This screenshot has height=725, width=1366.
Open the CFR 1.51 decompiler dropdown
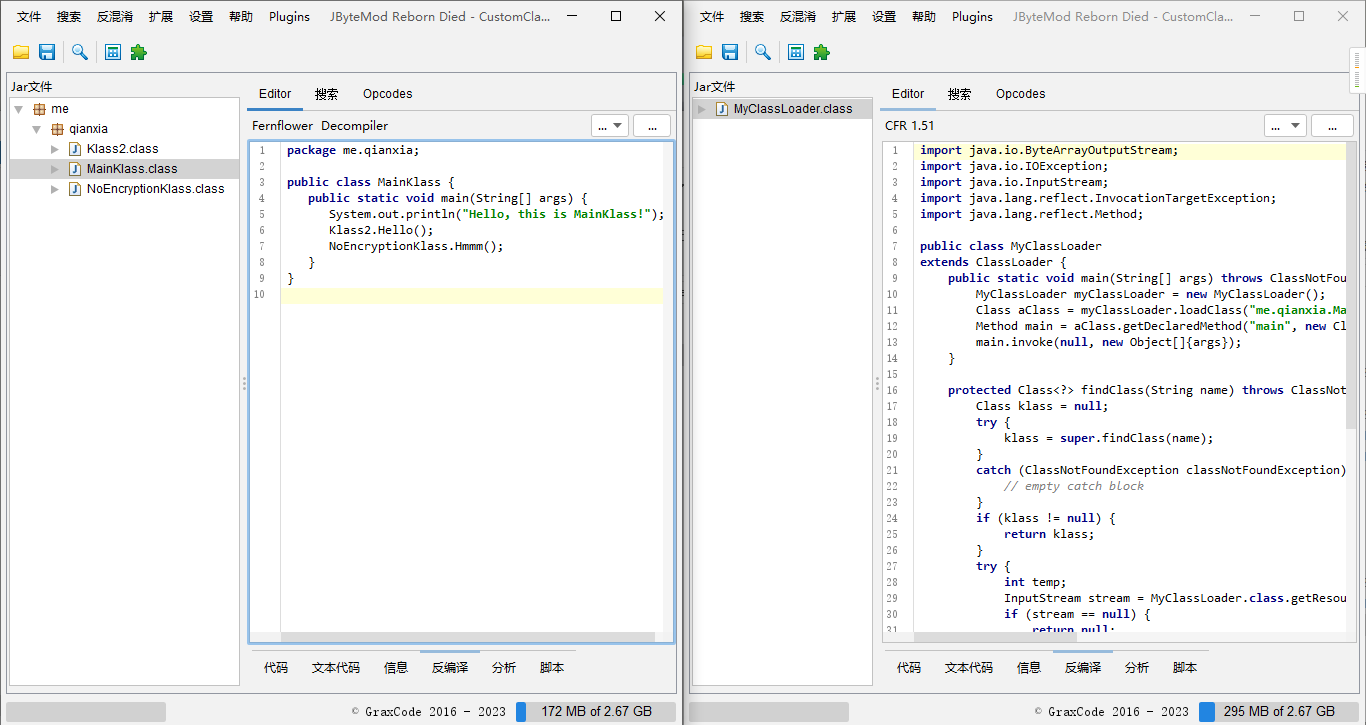point(1285,126)
